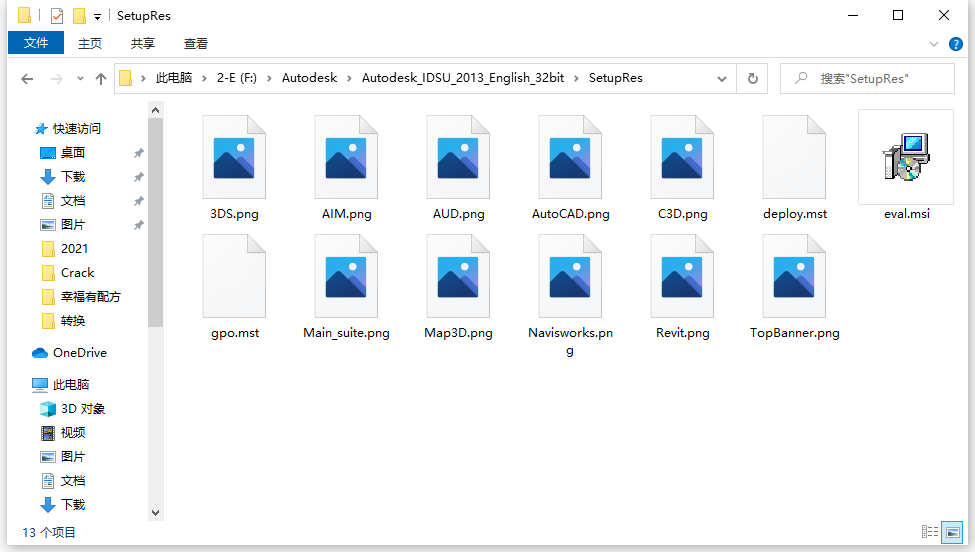Screen dimensions: 975x552
Task: Expand the ribbon with the chevron
Action: click(933, 44)
